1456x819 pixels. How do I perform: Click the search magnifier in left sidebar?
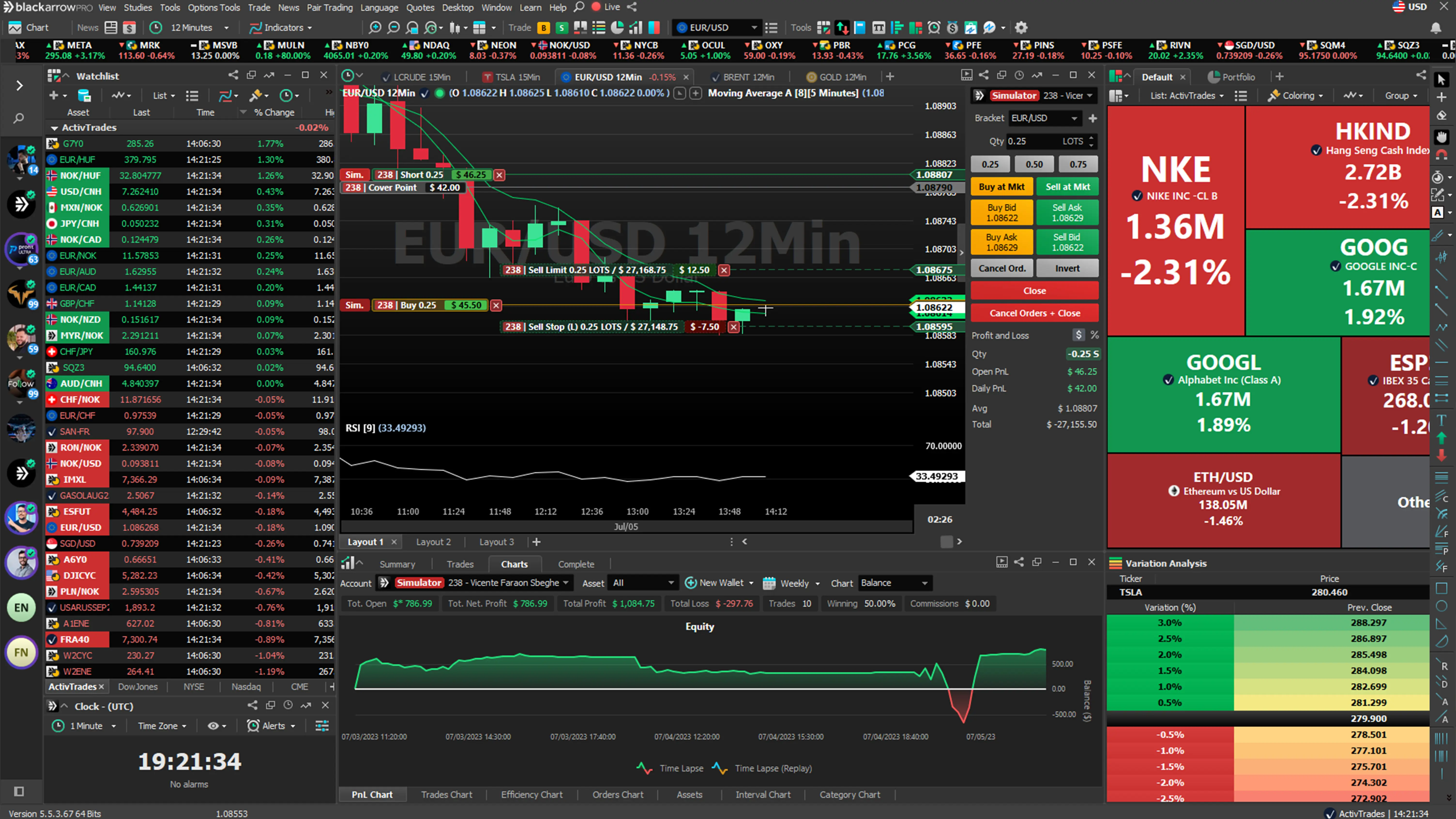pos(19,118)
